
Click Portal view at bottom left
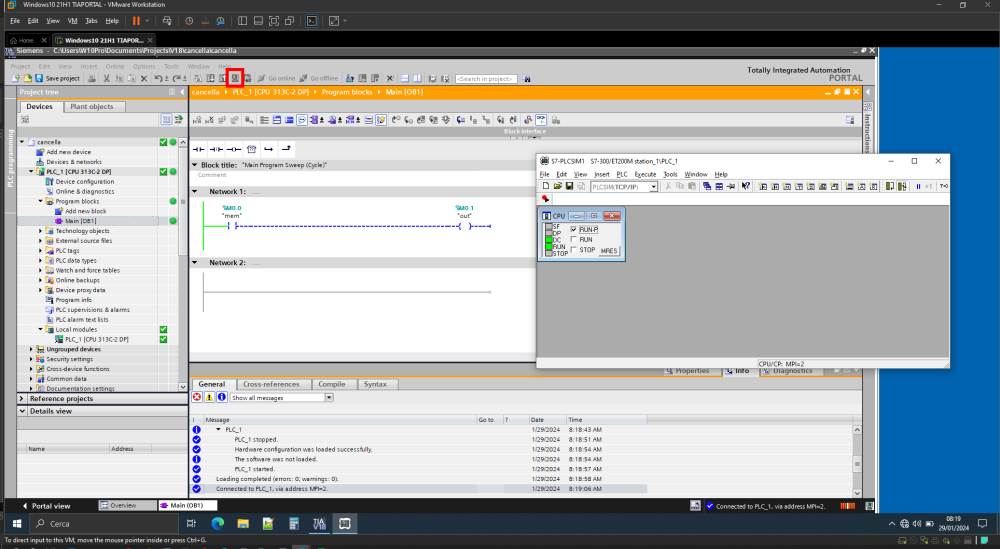click(x=47, y=506)
